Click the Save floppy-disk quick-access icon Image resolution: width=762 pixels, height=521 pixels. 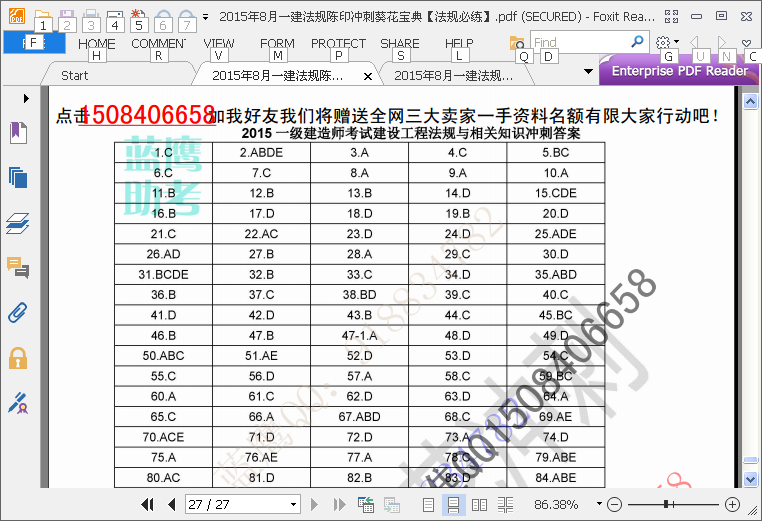(x=67, y=15)
